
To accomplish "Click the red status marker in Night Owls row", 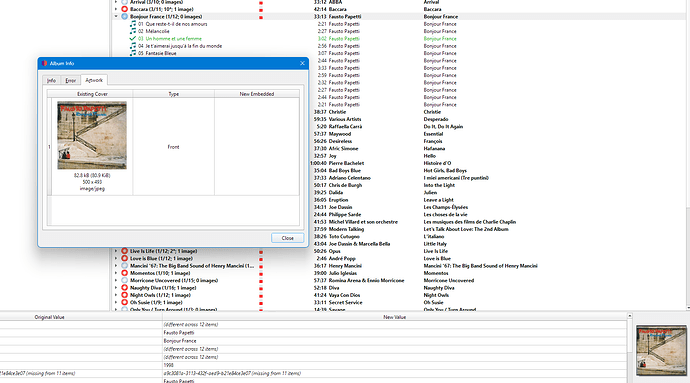I will pos(261,296).
